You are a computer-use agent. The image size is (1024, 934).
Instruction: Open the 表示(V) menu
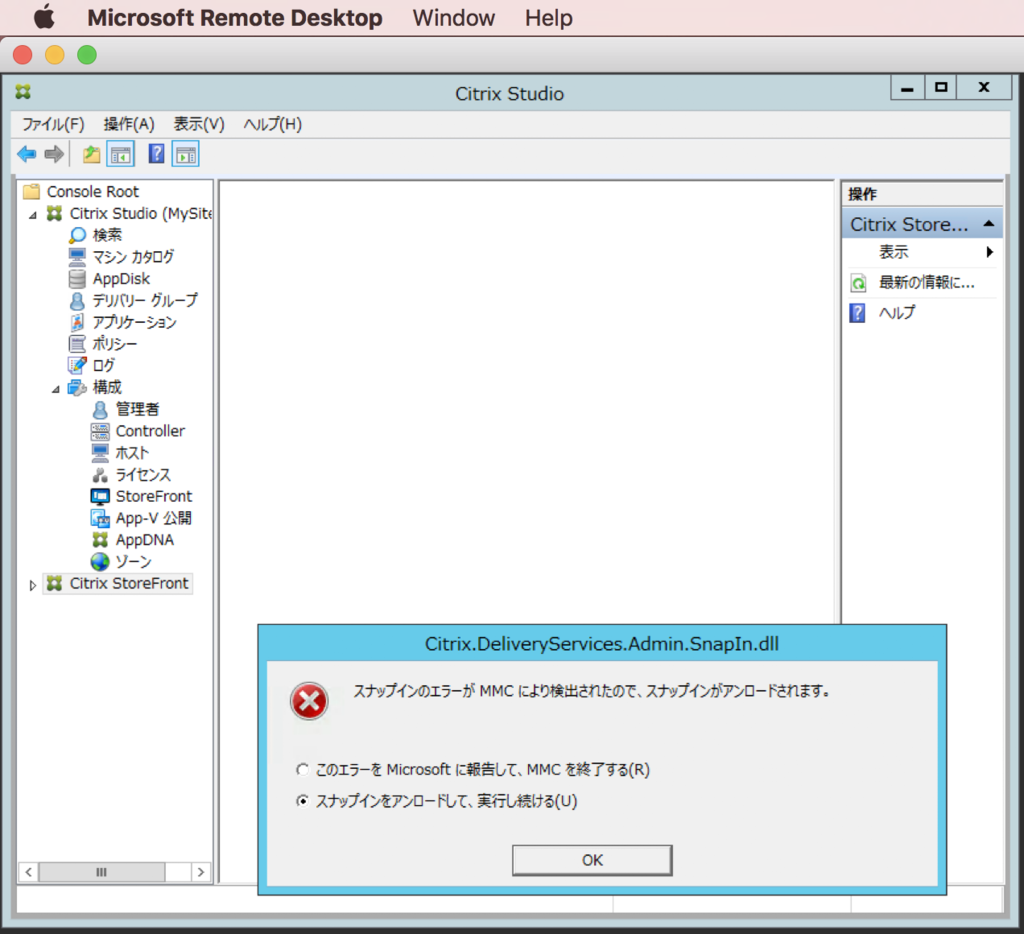tap(199, 124)
